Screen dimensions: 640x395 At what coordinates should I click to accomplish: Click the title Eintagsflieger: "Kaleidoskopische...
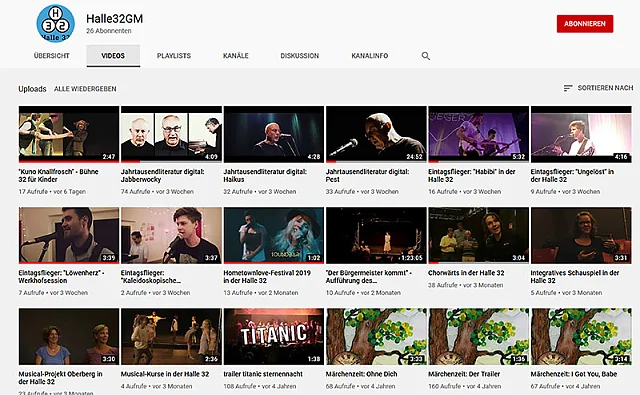pyautogui.click(x=151, y=277)
